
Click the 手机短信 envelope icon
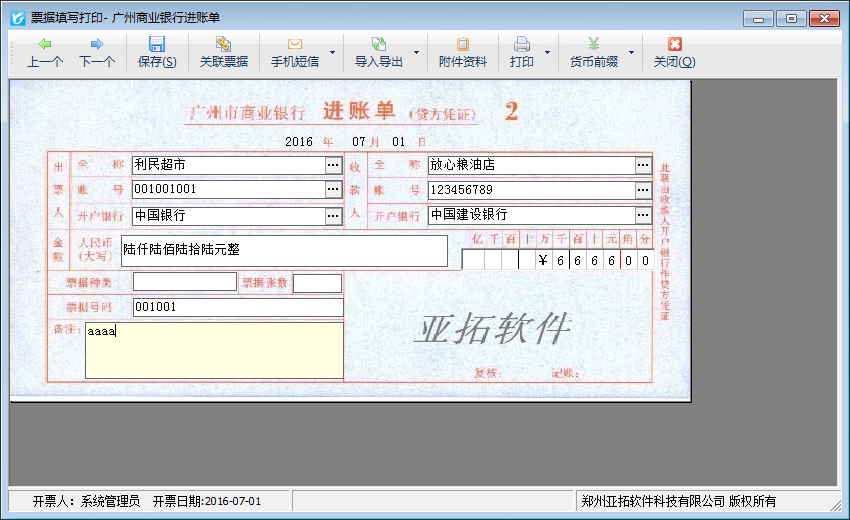point(294,45)
